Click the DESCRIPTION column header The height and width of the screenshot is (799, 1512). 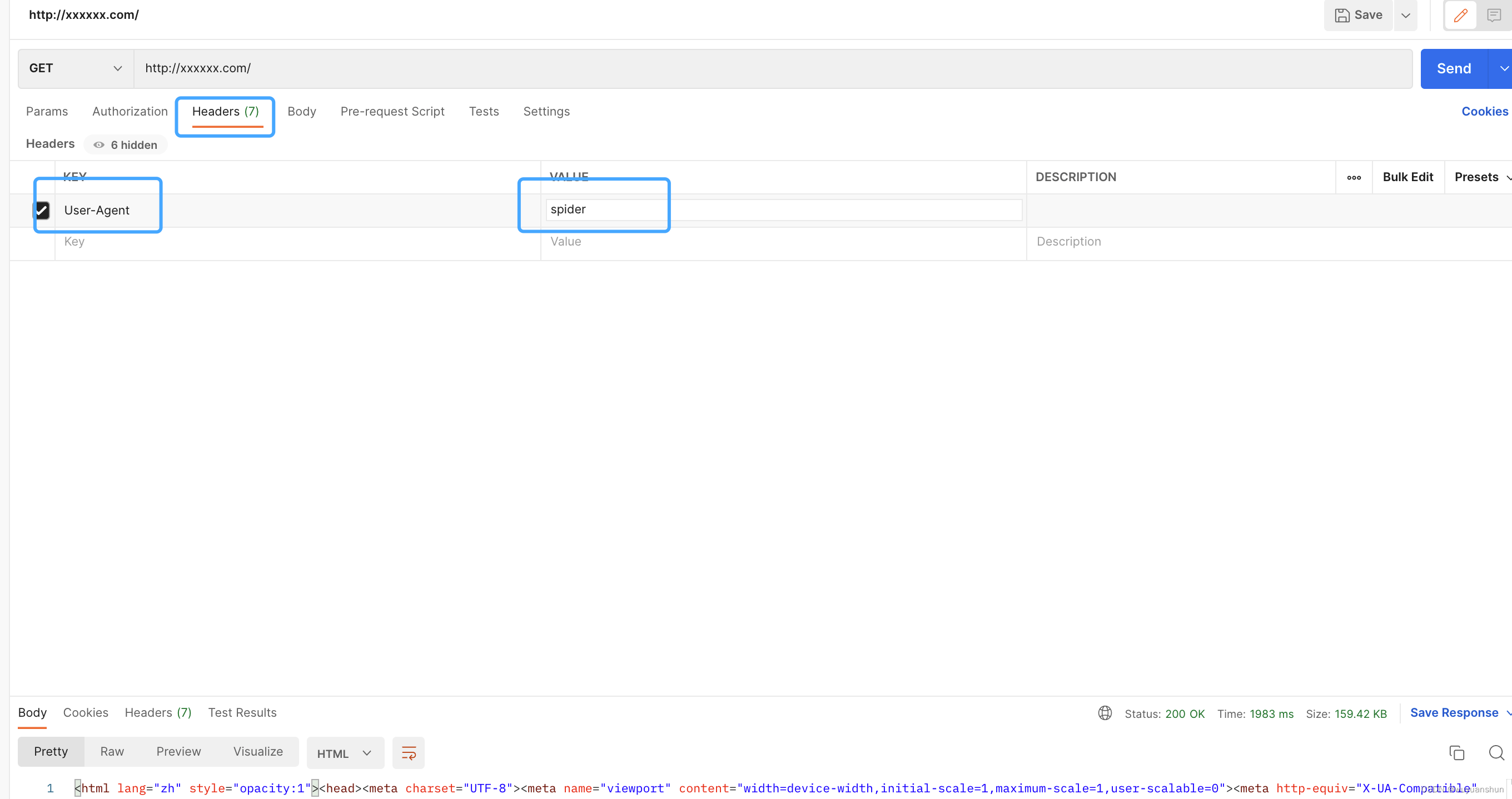point(1075,177)
